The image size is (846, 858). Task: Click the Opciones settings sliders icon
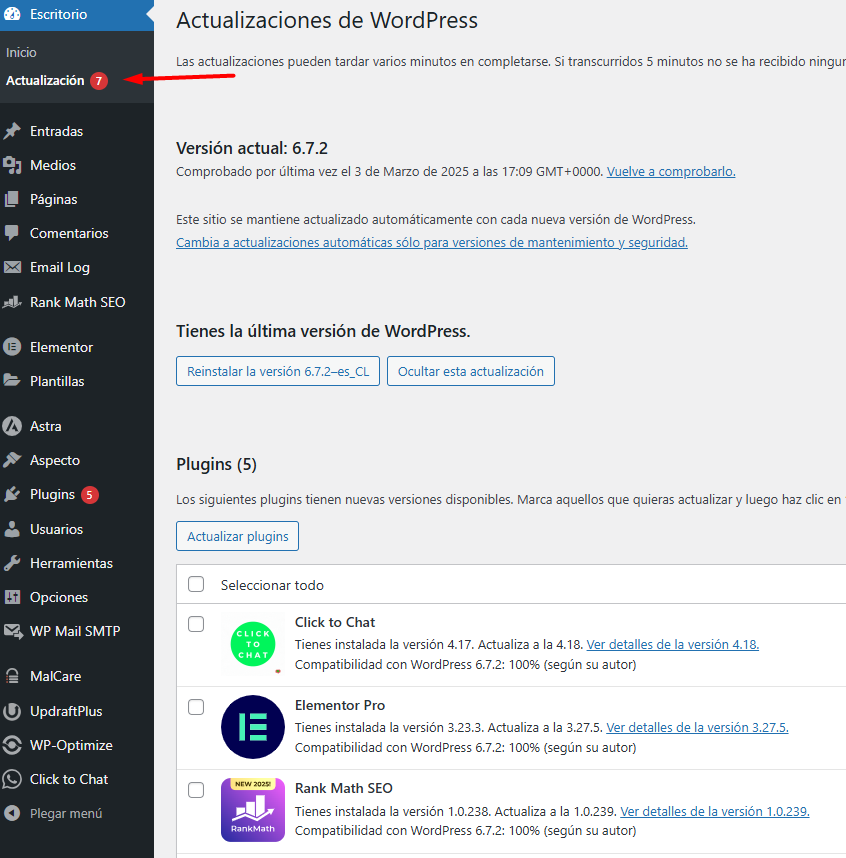(x=12, y=596)
